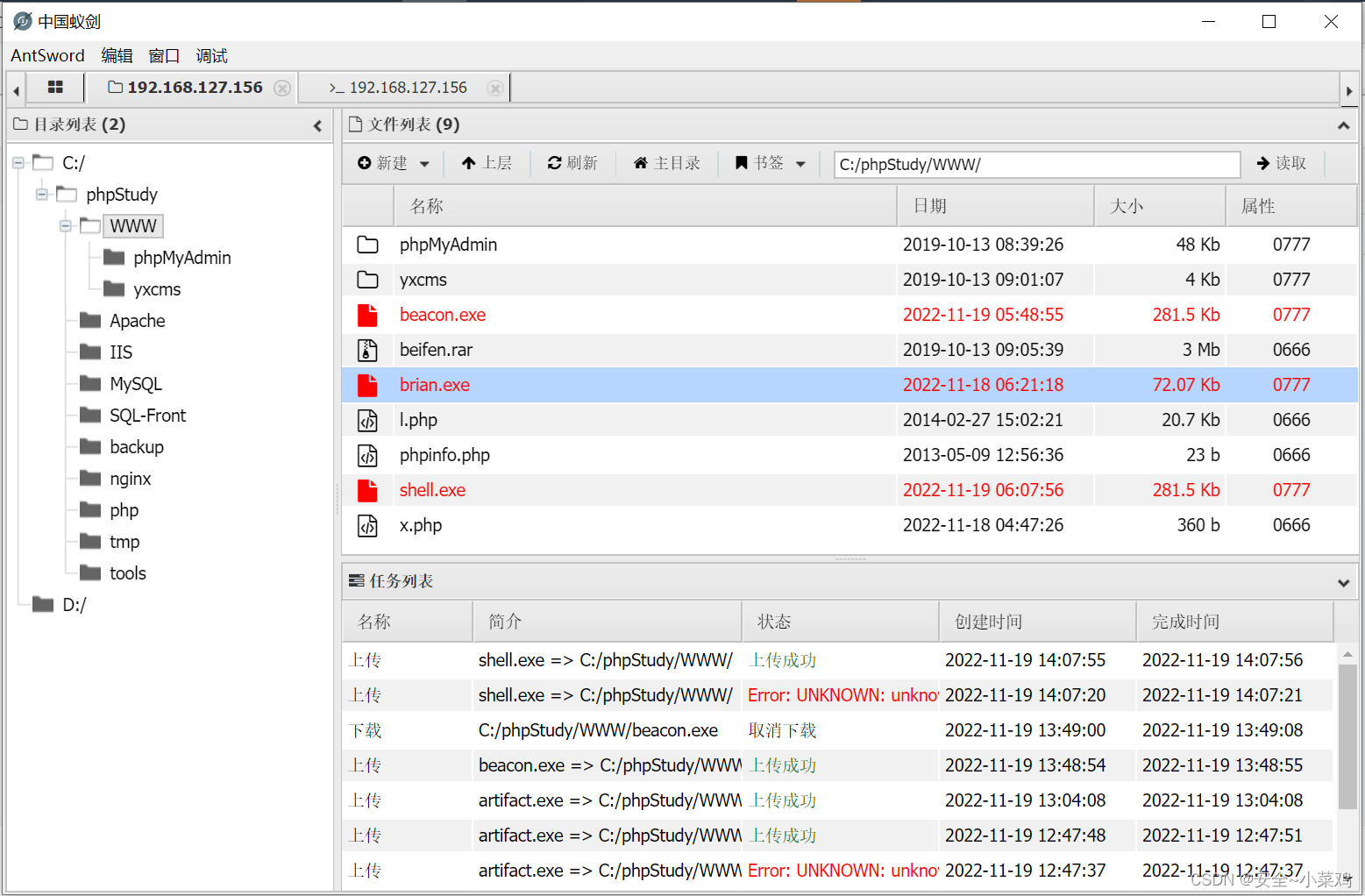1365x896 pixels.
Task: Open the 编辑 menu
Action: (x=117, y=55)
